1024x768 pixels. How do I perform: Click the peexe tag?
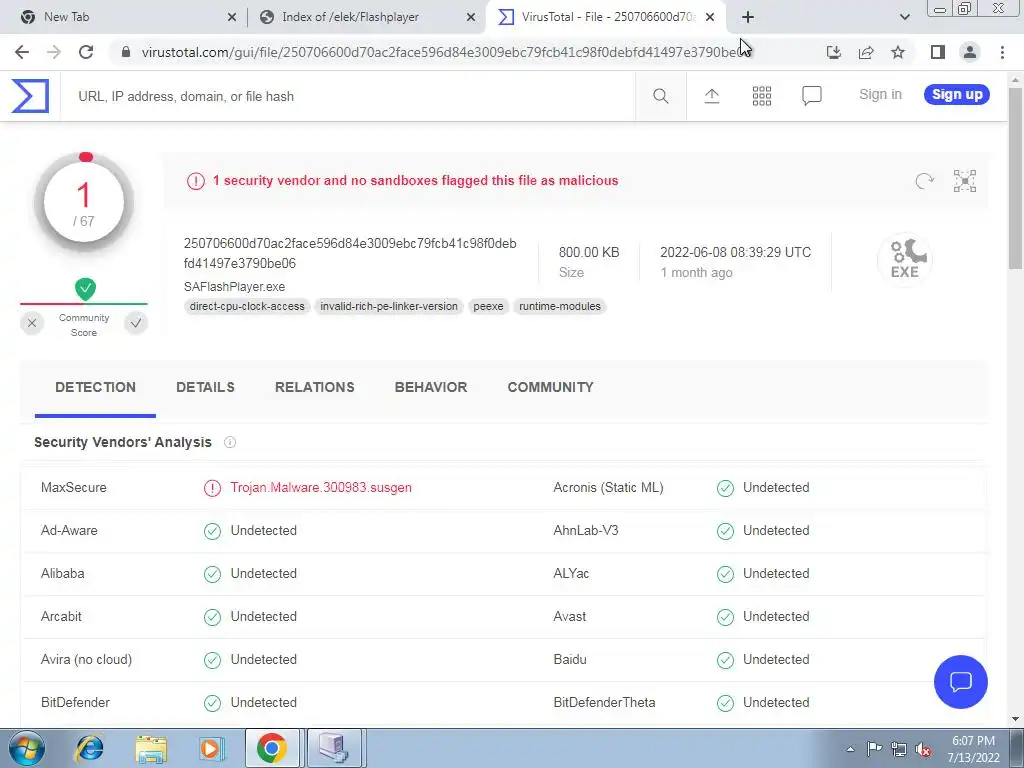[x=488, y=306]
